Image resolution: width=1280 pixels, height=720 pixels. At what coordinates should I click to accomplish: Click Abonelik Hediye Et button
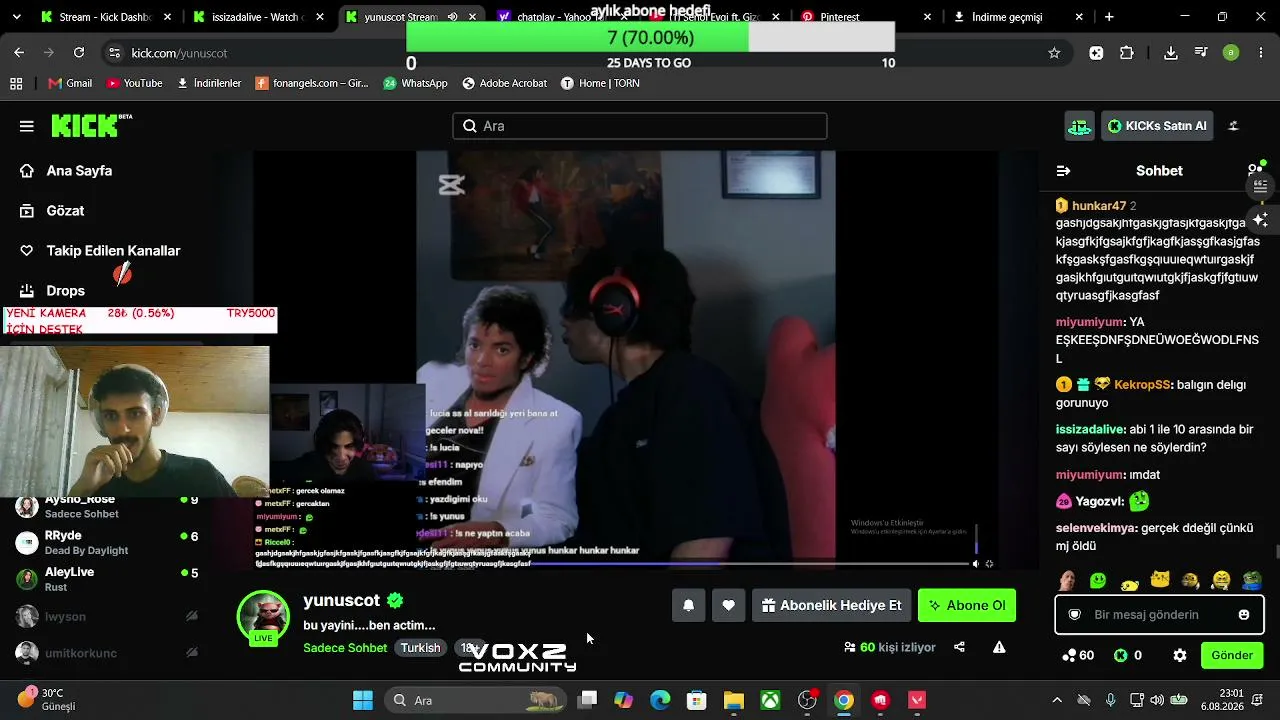coord(832,605)
